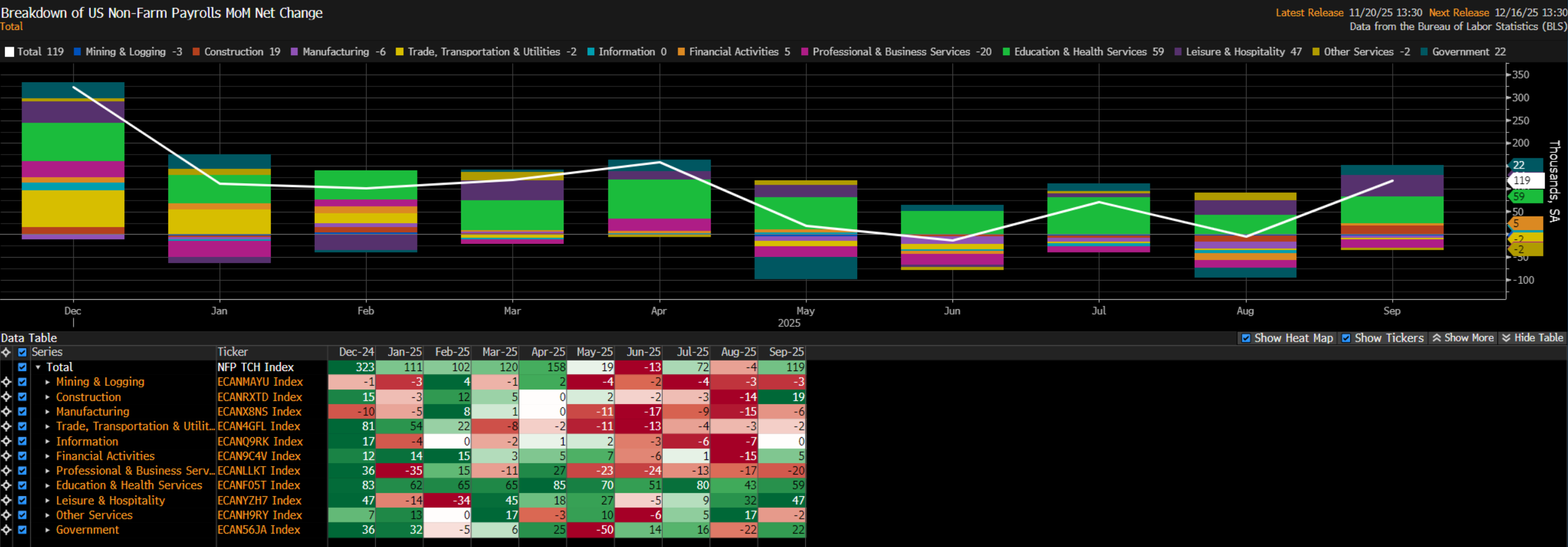
Task: Uncheck the Show Tickers option
Action: coord(1346,338)
